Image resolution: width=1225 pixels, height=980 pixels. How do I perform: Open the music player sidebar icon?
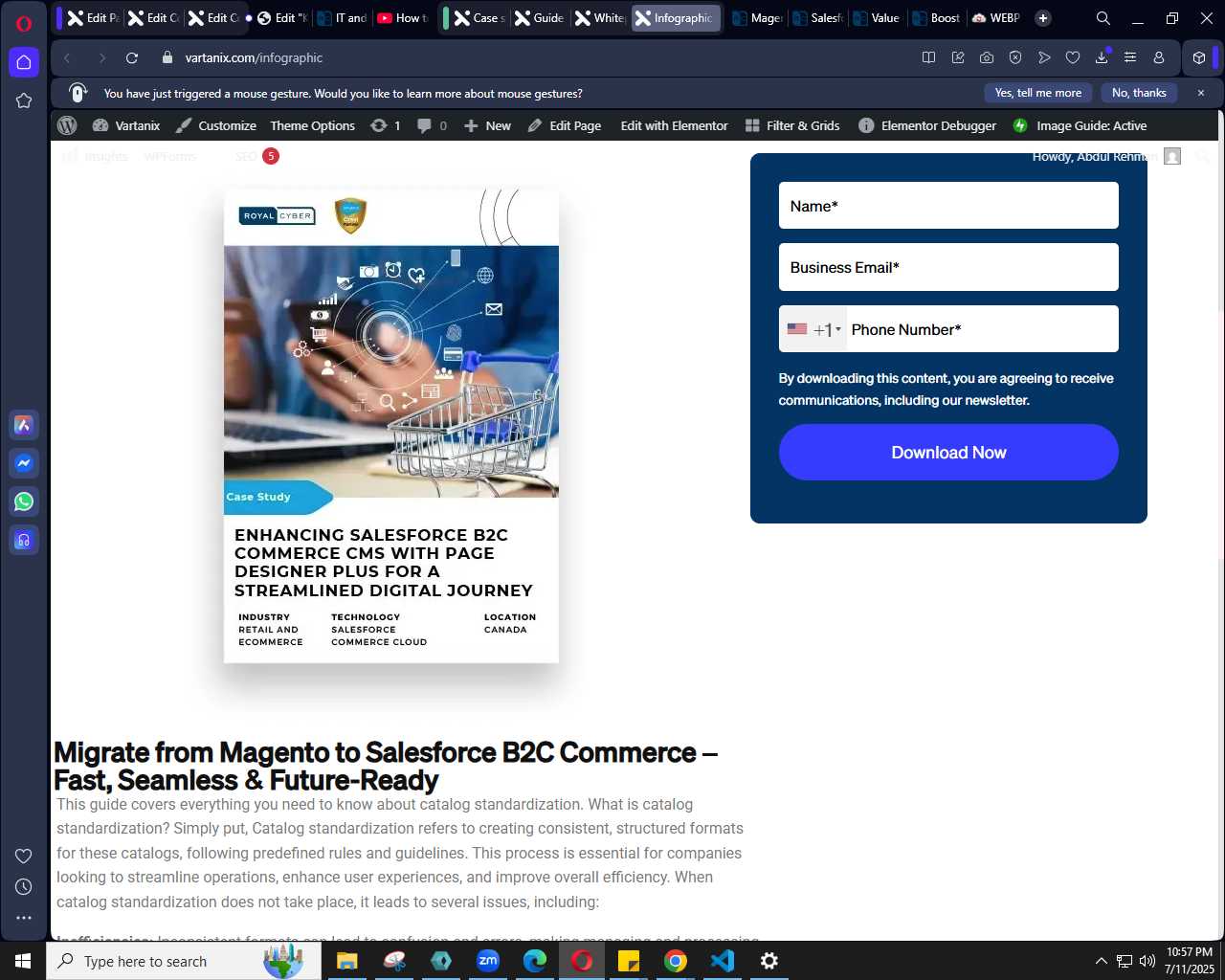click(x=24, y=540)
